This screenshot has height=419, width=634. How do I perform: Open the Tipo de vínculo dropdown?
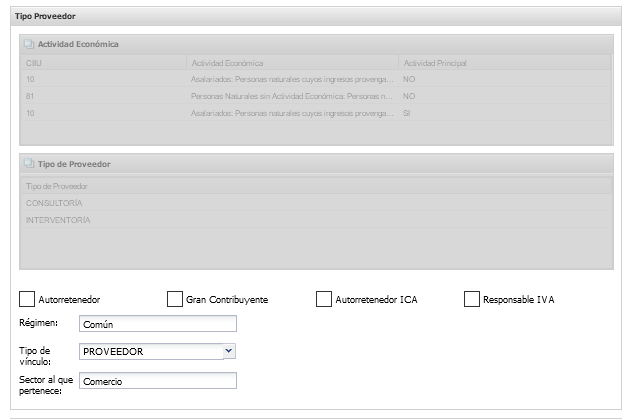pyautogui.click(x=229, y=351)
